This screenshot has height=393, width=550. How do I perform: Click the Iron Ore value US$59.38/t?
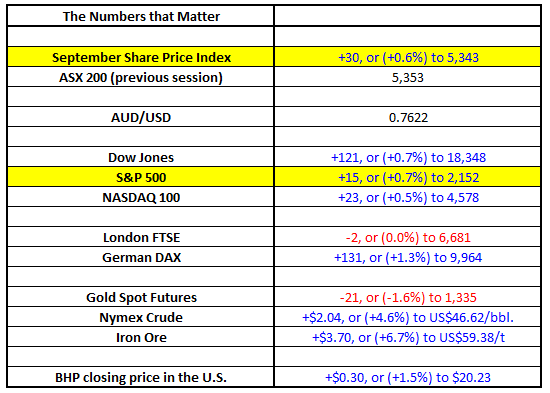coord(408,337)
